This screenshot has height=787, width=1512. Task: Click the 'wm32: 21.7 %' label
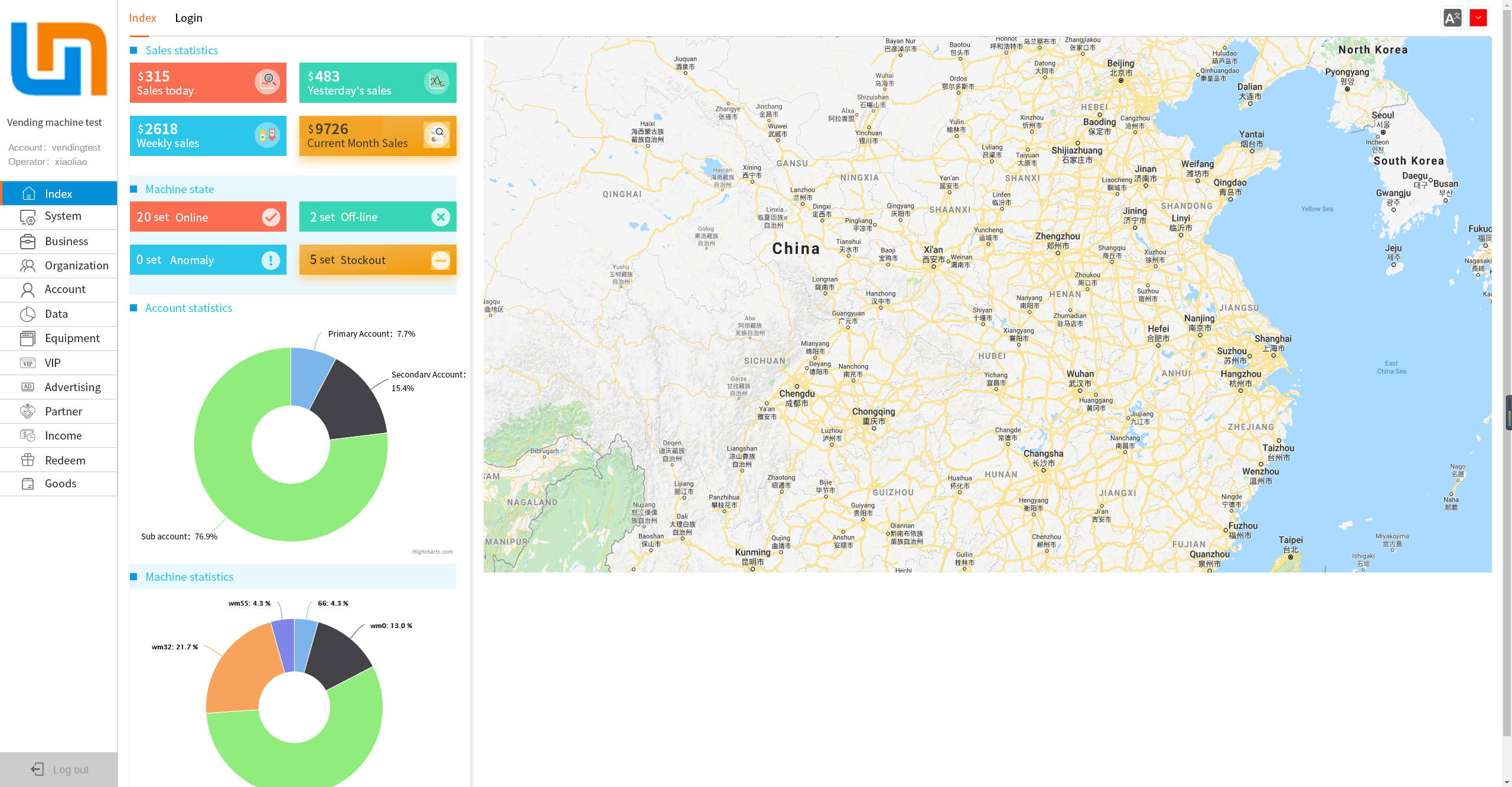pyautogui.click(x=175, y=647)
